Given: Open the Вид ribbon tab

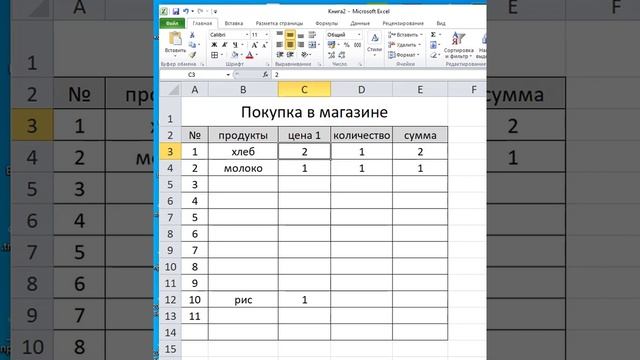Looking at the screenshot, I should tap(441, 23).
